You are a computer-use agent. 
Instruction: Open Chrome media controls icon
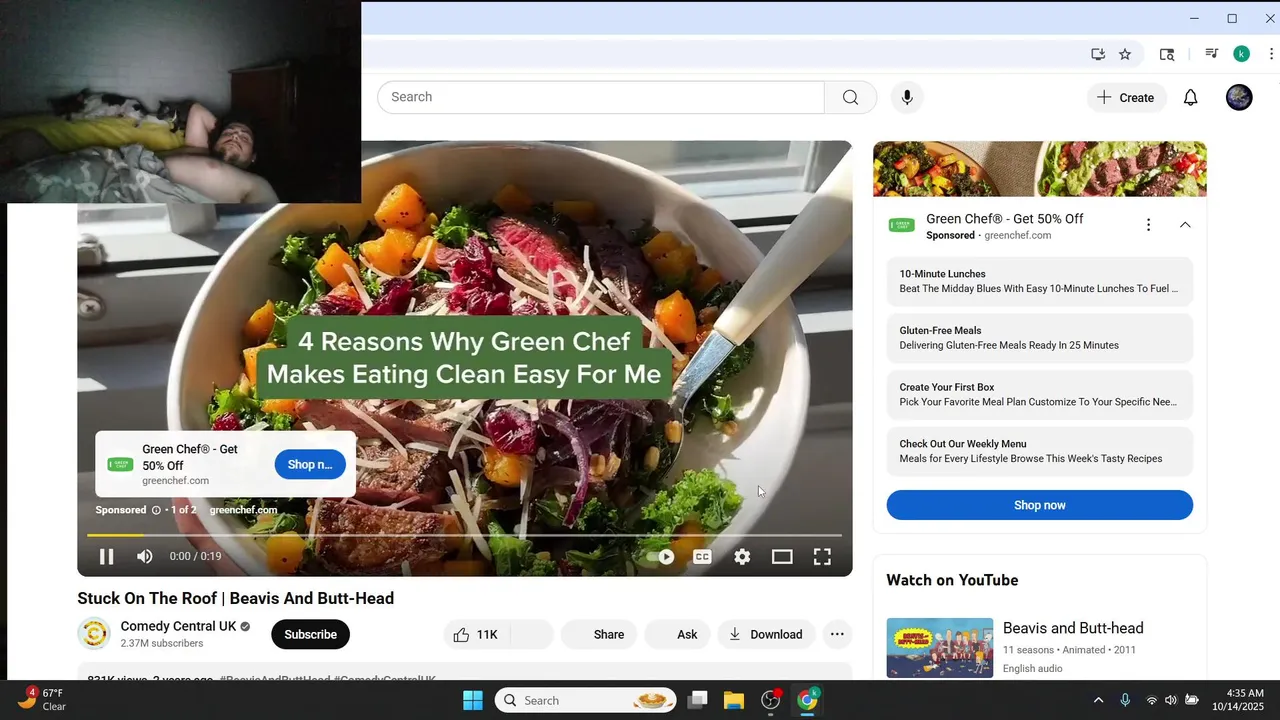(x=1212, y=54)
